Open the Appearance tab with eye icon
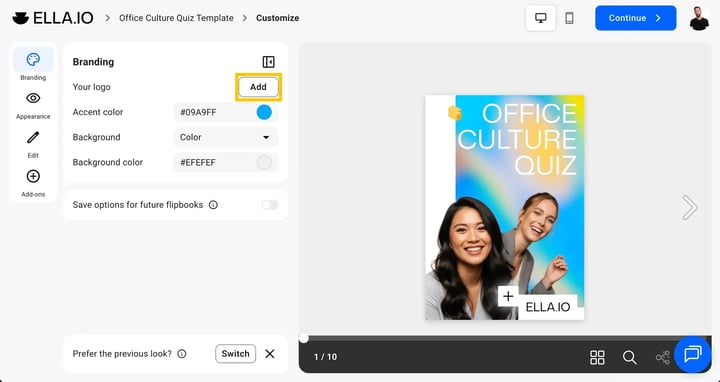 point(33,105)
